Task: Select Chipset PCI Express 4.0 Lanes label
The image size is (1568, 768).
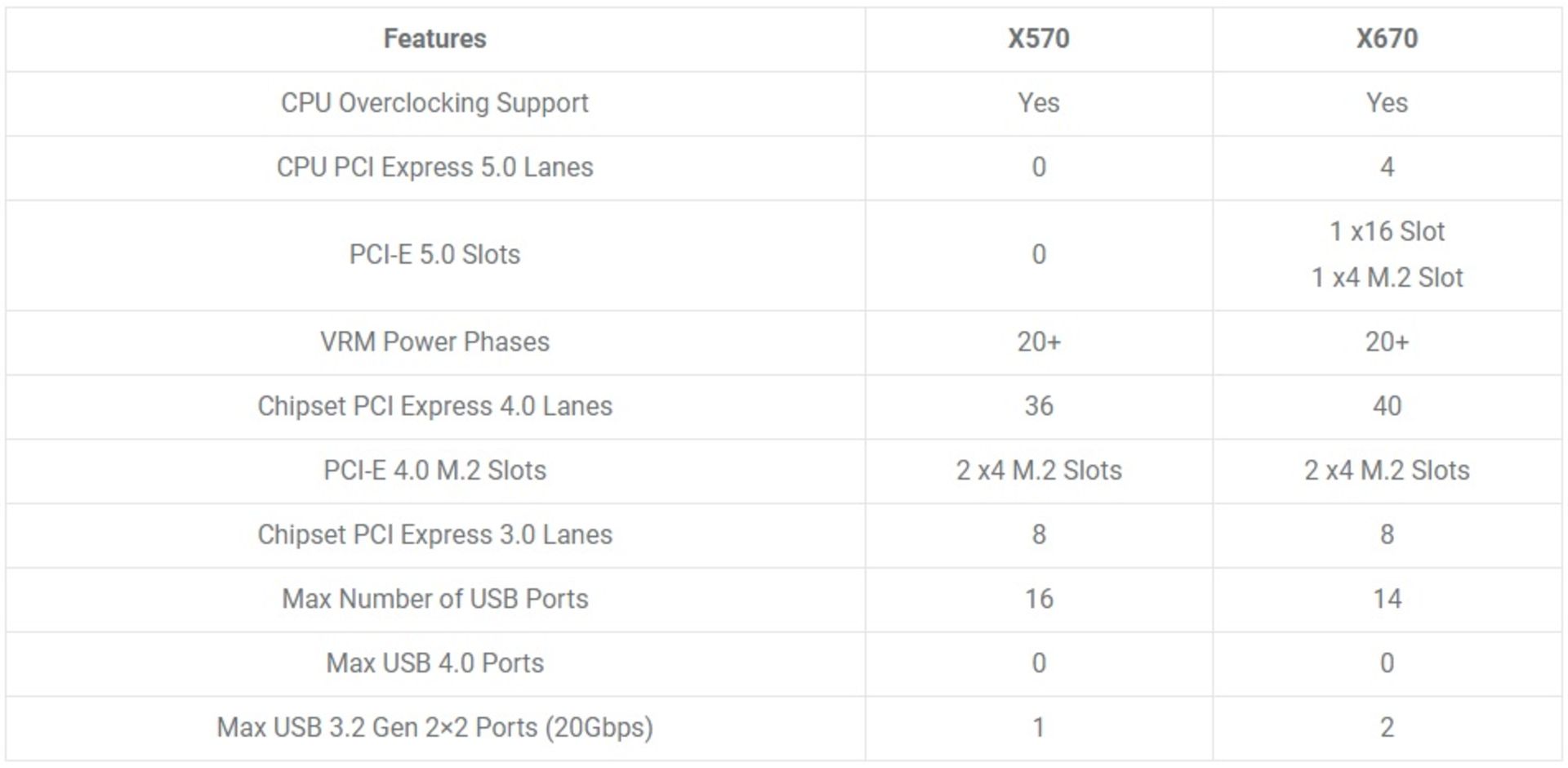Action: click(x=434, y=406)
